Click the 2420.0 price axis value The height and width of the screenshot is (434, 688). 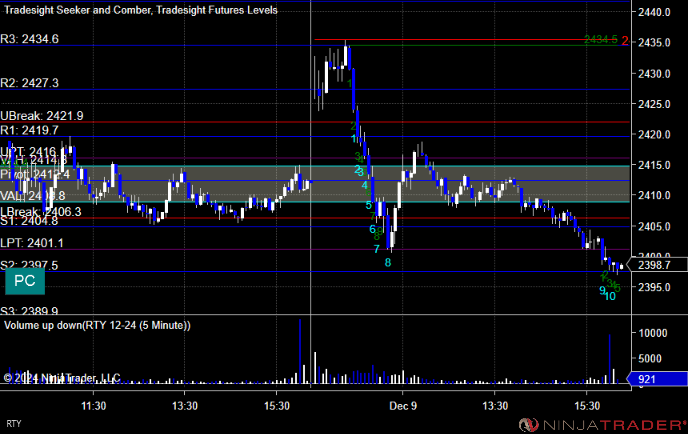[x=654, y=135]
